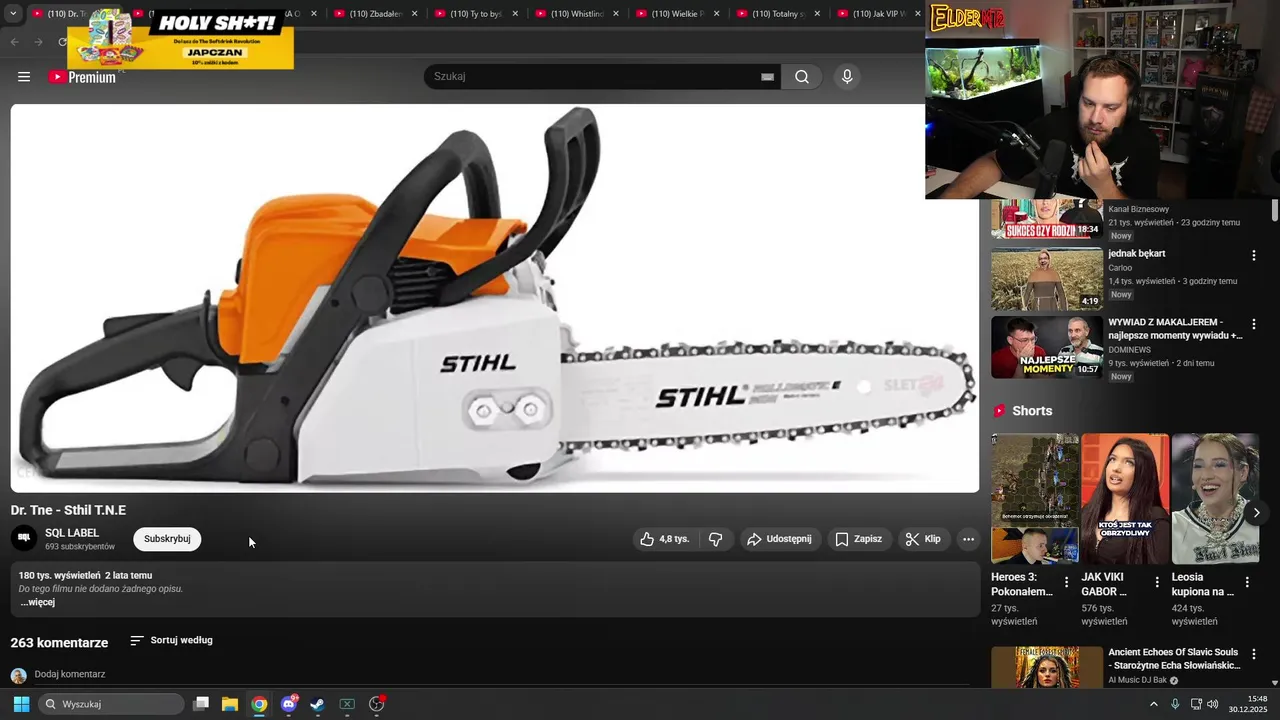Viewport: 1280px width, 720px height.
Task: Open Sortuj według comment sort menu
Action: 171,640
